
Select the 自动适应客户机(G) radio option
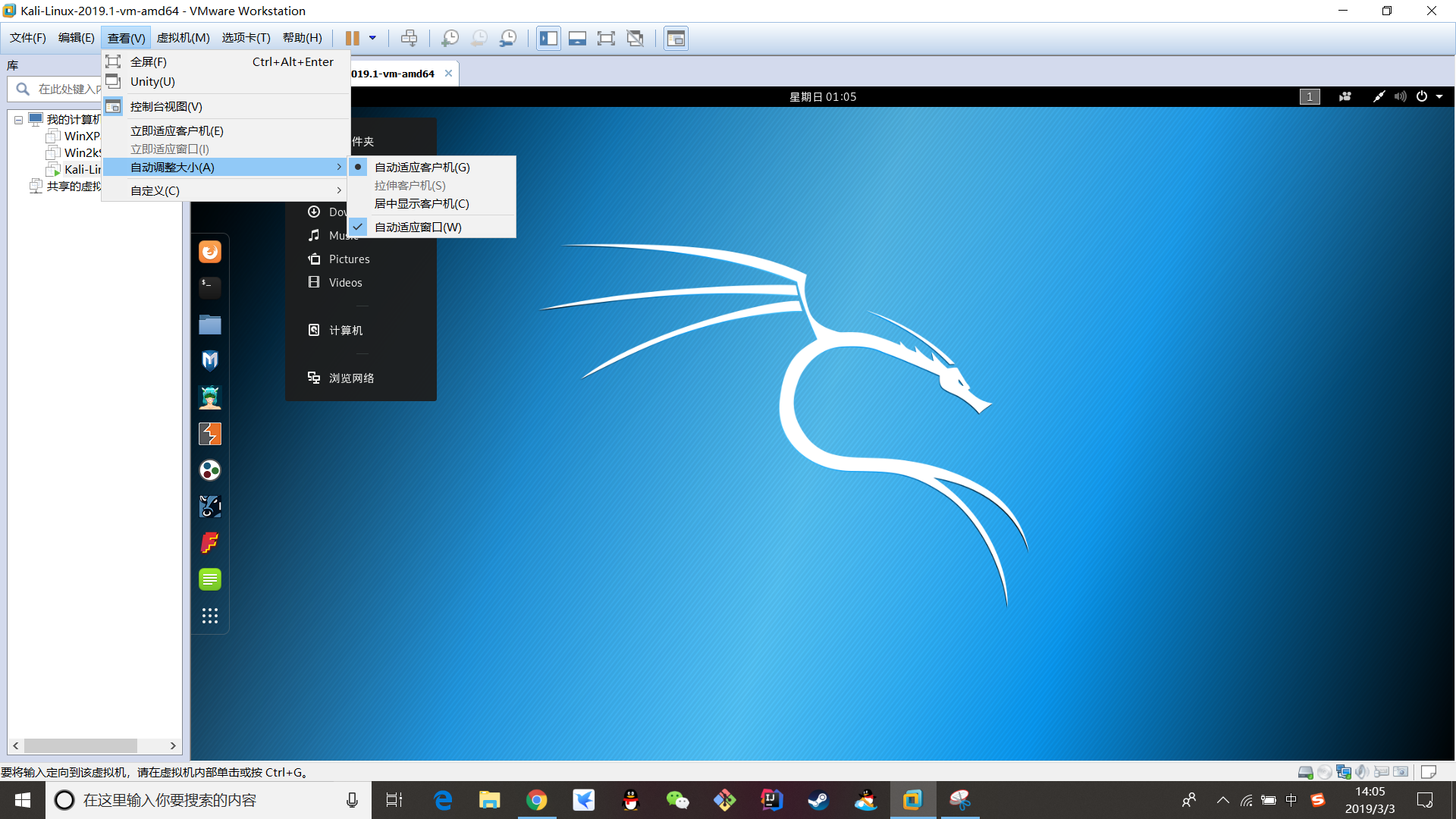pyautogui.click(x=431, y=168)
